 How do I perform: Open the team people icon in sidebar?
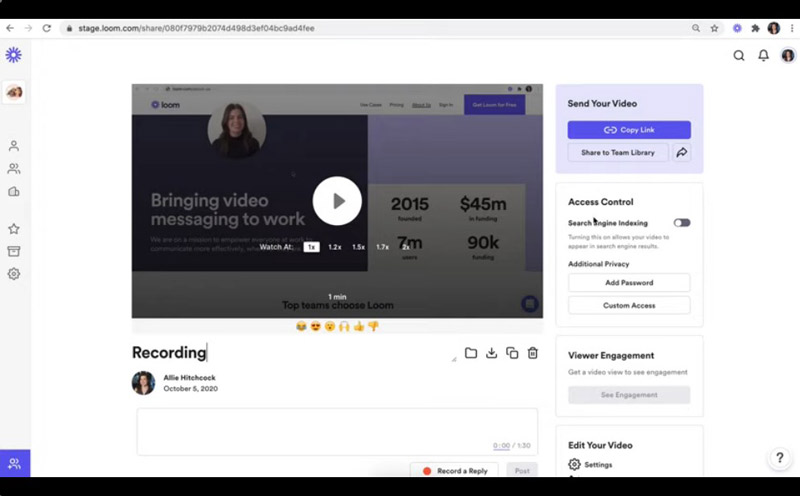click(14, 168)
